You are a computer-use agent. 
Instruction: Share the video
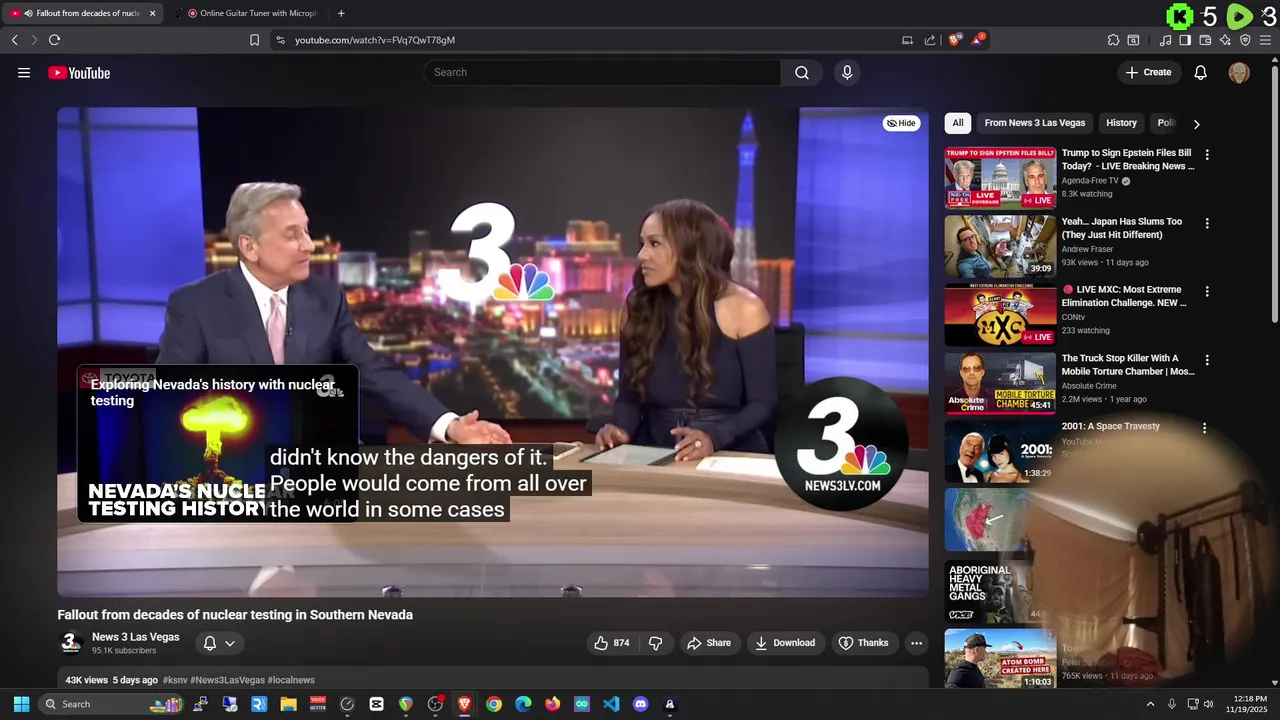click(709, 643)
